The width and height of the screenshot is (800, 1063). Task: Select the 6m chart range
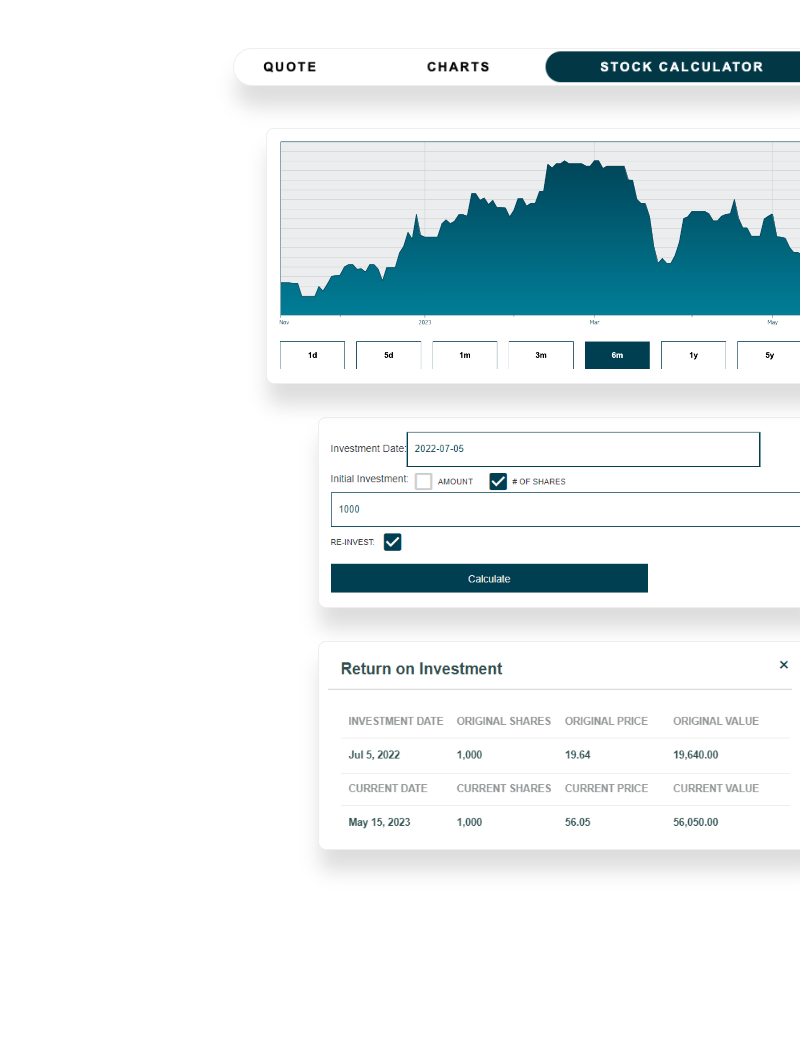coord(617,355)
